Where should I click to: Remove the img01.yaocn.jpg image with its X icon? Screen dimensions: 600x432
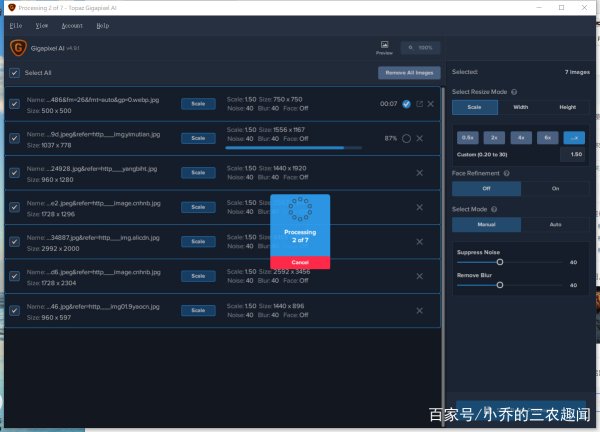(419, 310)
